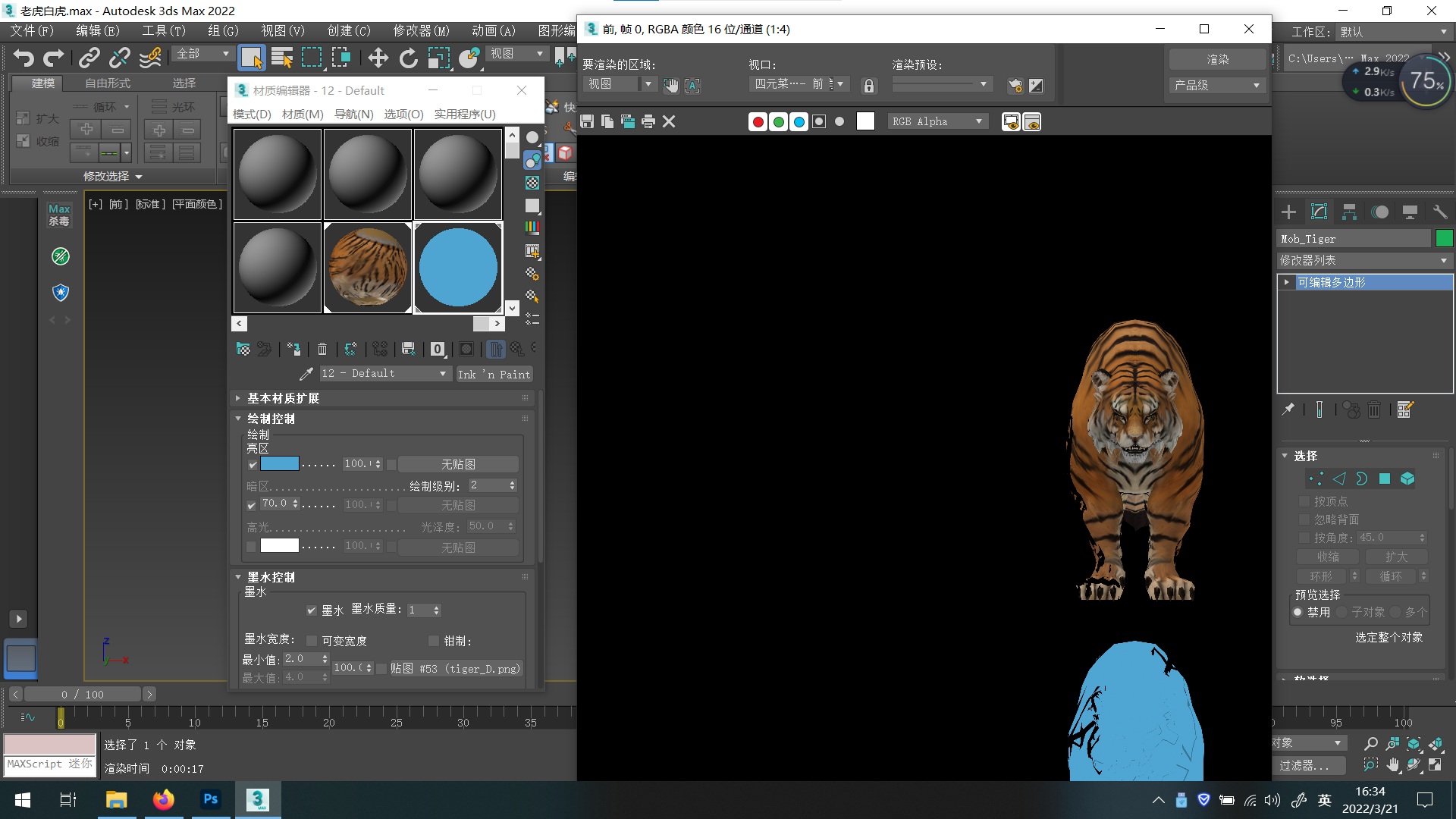Select Vertex sub-object level icon
Viewport: 1456px width, 819px height.
[x=1316, y=479]
